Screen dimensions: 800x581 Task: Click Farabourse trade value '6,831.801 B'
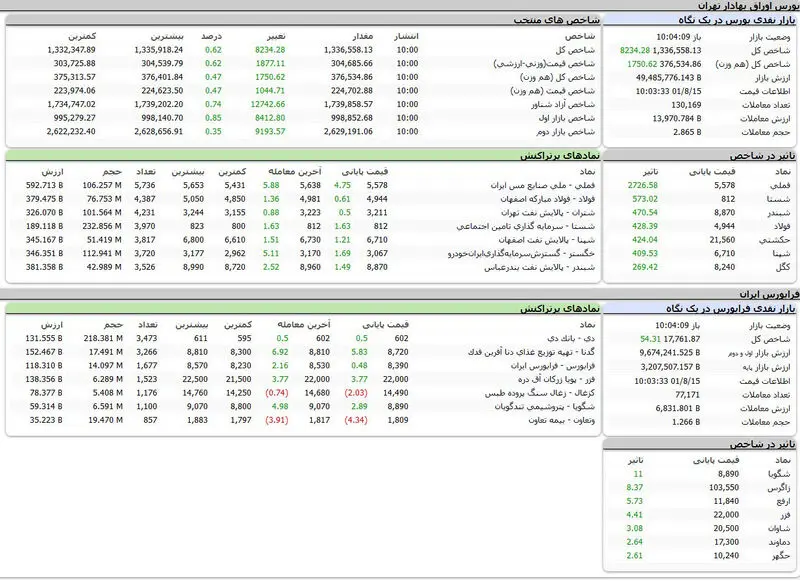coord(678,409)
